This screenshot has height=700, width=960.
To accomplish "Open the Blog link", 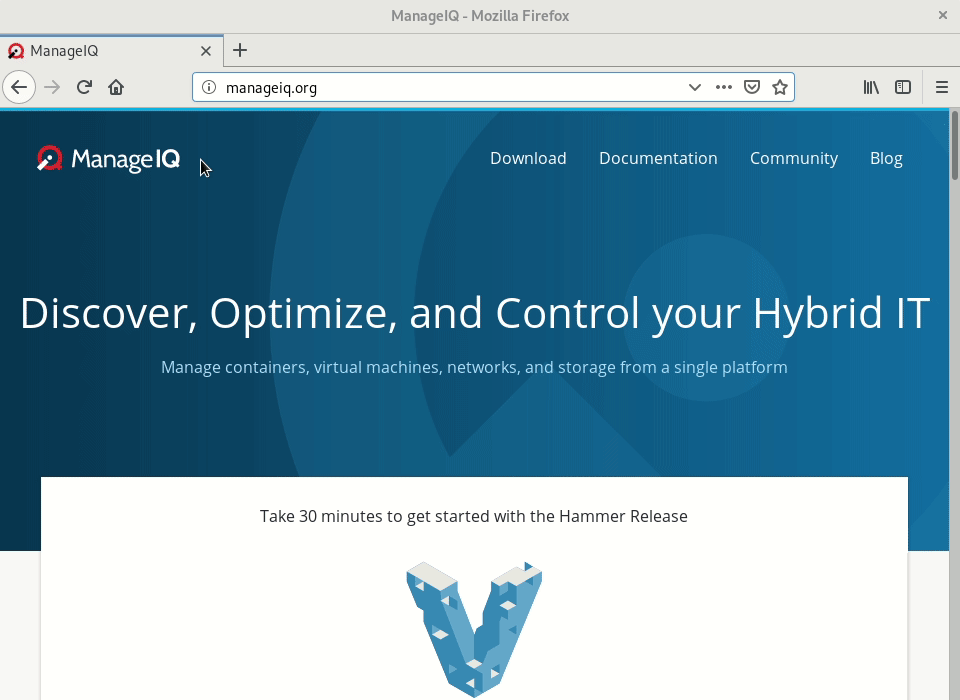I will pyautogui.click(x=886, y=158).
